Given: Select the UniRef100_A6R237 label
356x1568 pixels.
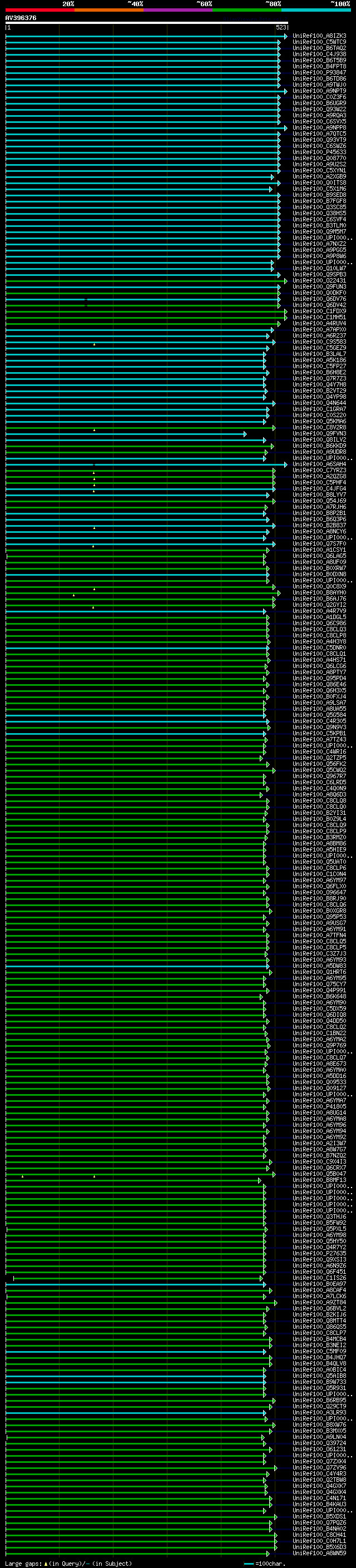Looking at the screenshot, I should click(319, 335).
